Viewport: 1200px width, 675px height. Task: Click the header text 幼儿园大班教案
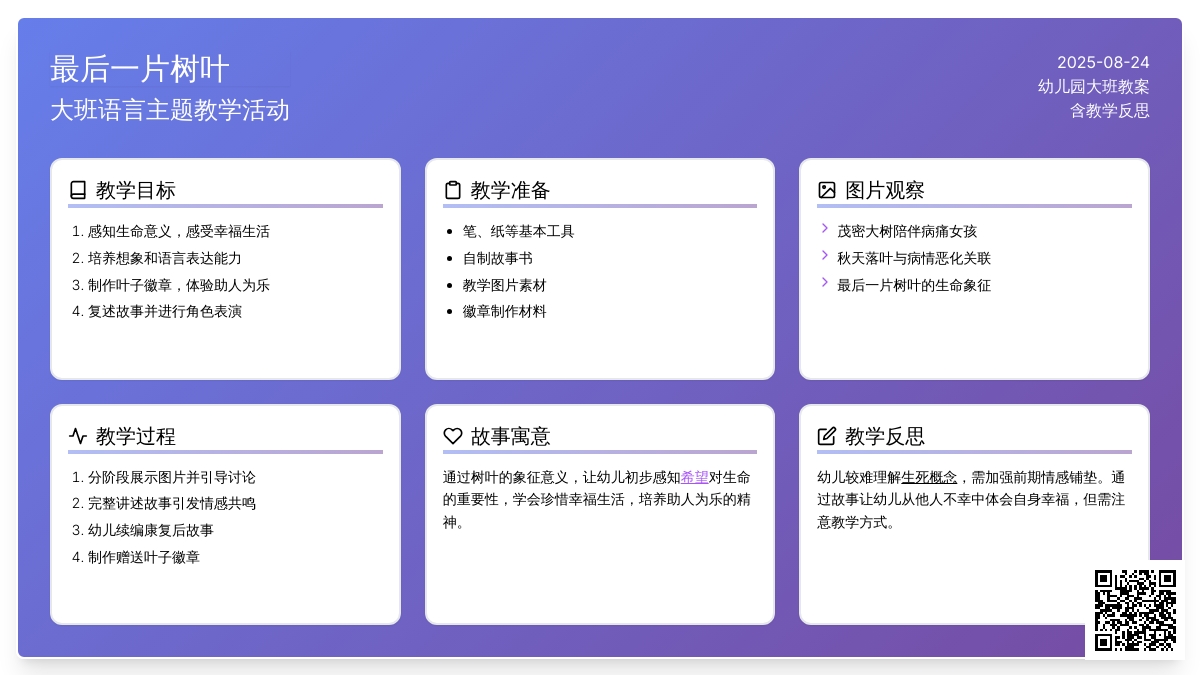click(1094, 86)
